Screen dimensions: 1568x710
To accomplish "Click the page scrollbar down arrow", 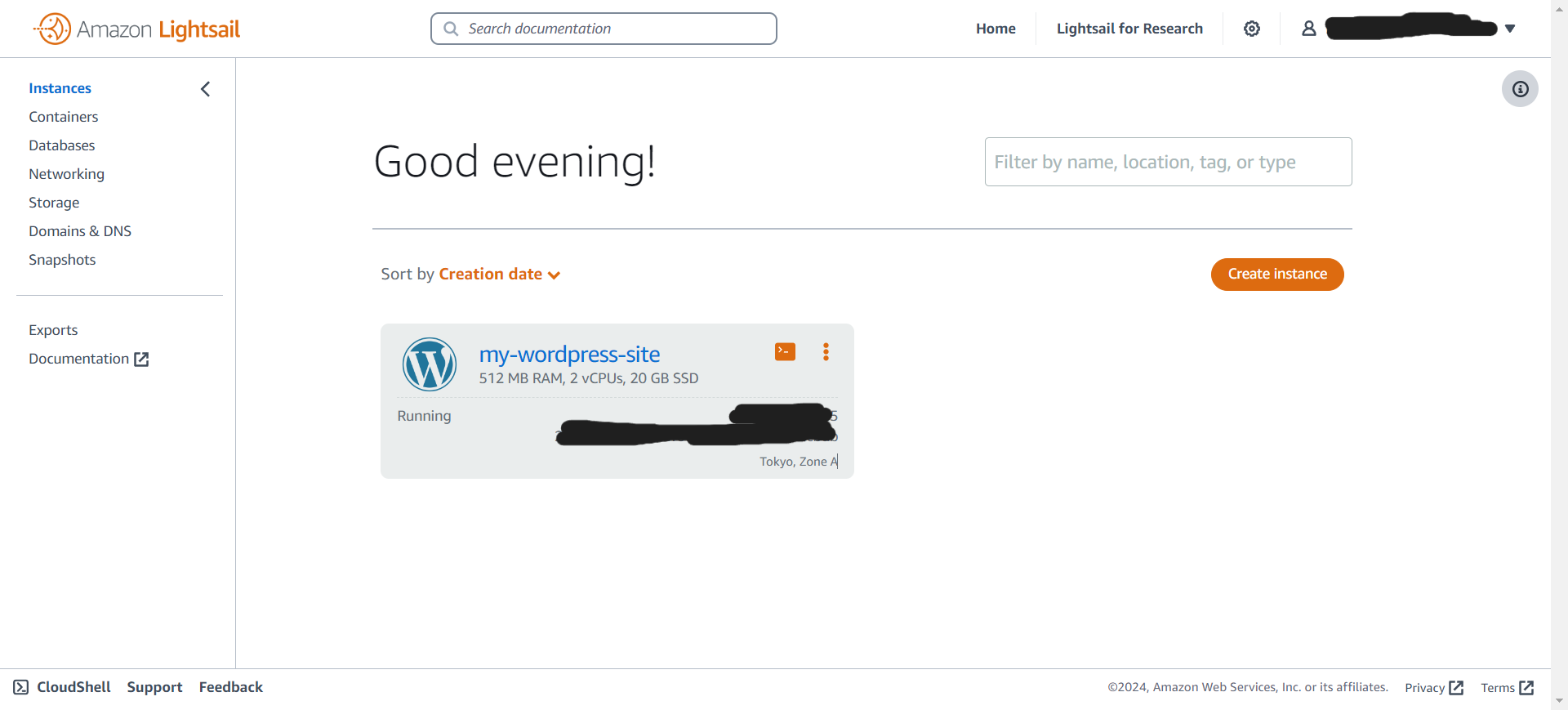I will 1559,702.
